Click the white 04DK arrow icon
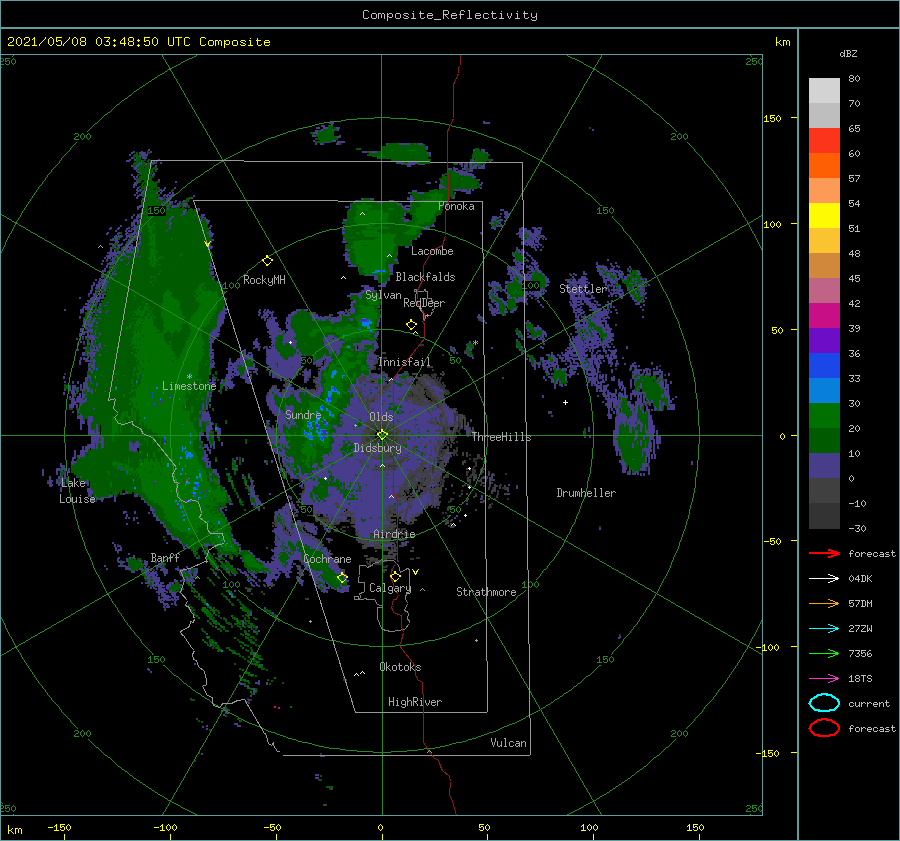Image resolution: width=900 pixels, height=841 pixels. pyautogui.click(x=824, y=578)
